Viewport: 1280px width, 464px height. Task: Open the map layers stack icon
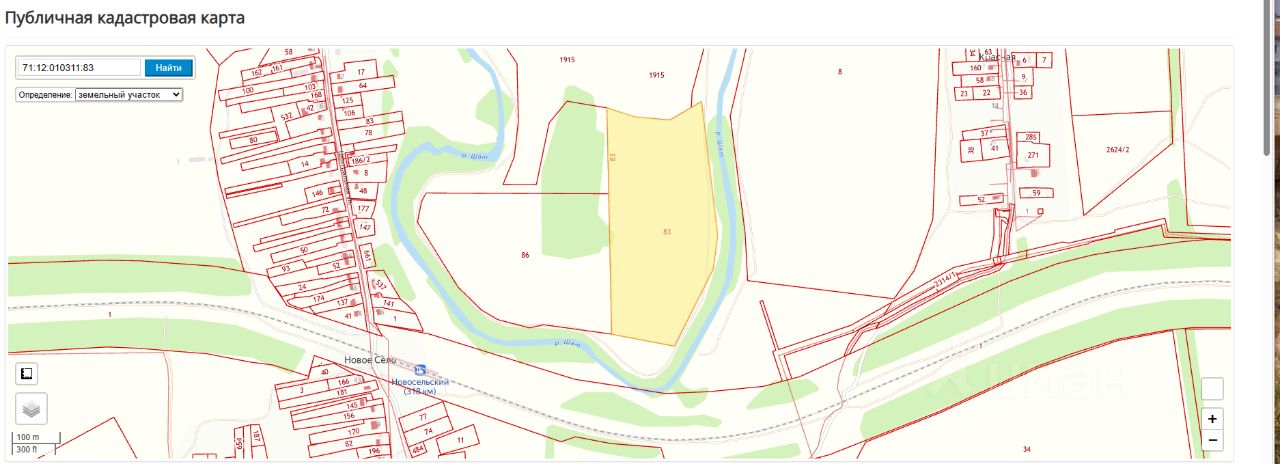tap(31, 409)
